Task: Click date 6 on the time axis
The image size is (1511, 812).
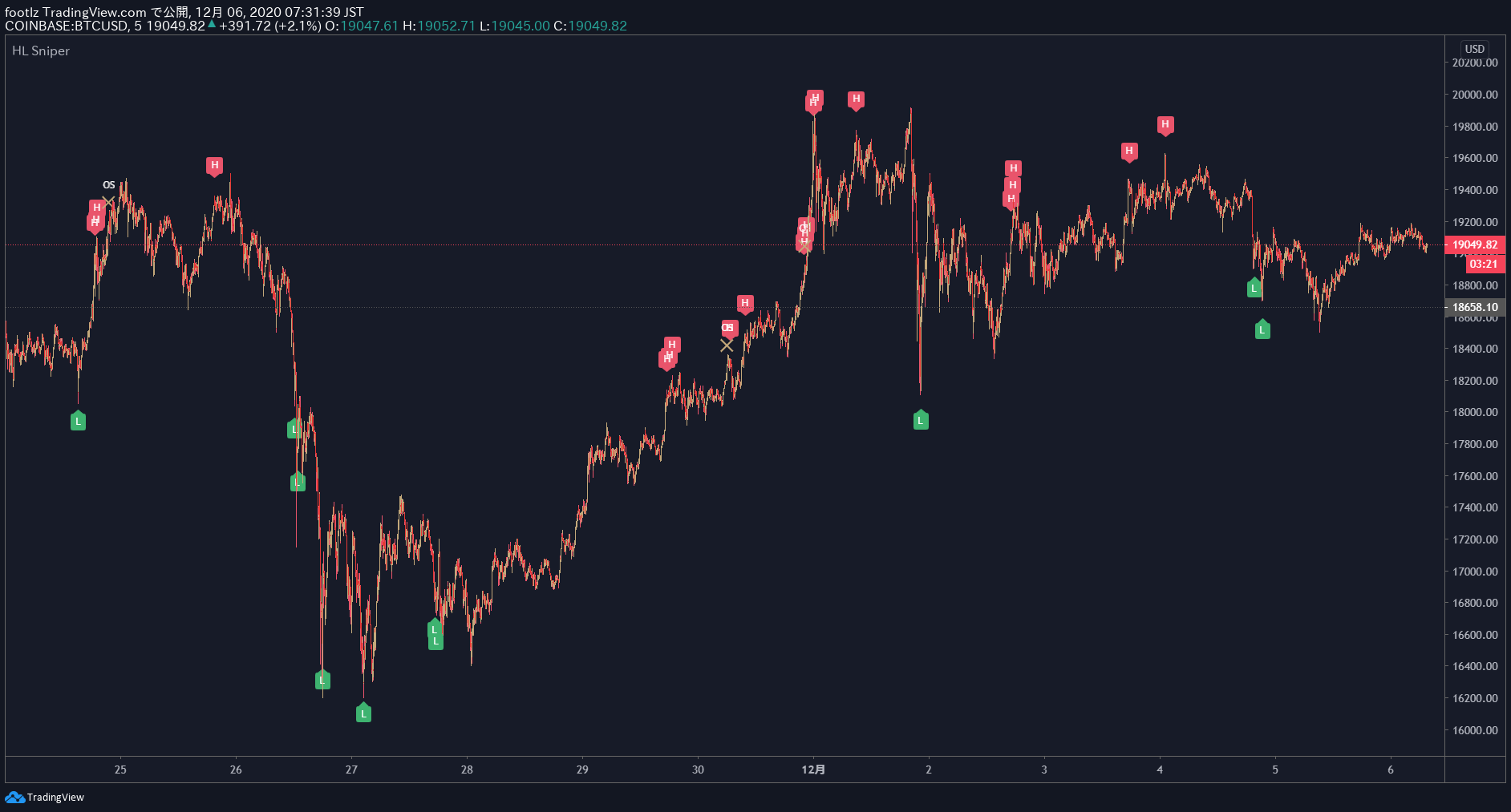Action: point(1391,770)
